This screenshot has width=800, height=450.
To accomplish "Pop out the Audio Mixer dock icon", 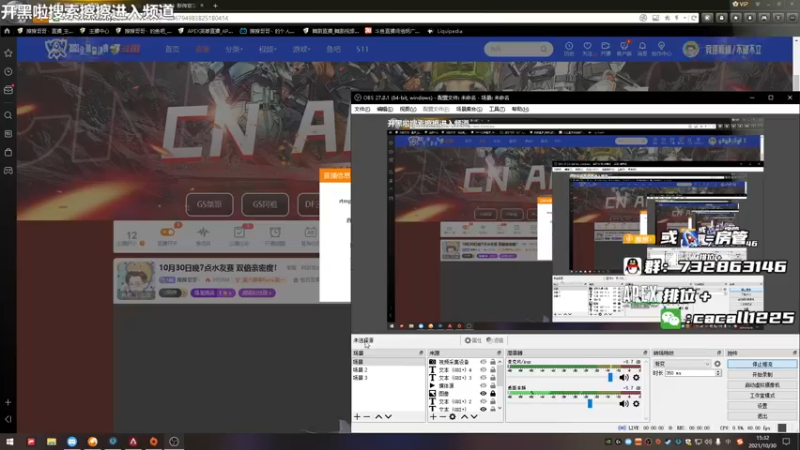I will 645,353.
